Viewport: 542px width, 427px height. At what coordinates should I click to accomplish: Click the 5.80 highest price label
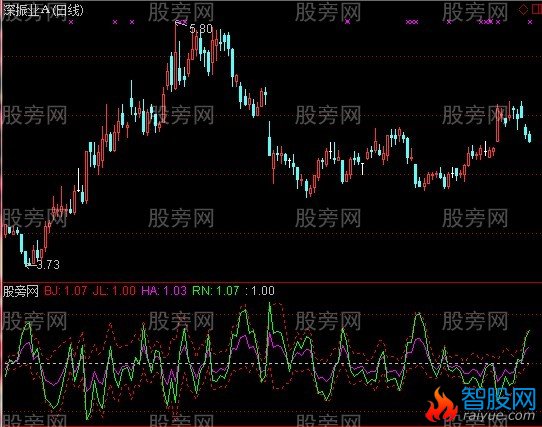pos(201,29)
